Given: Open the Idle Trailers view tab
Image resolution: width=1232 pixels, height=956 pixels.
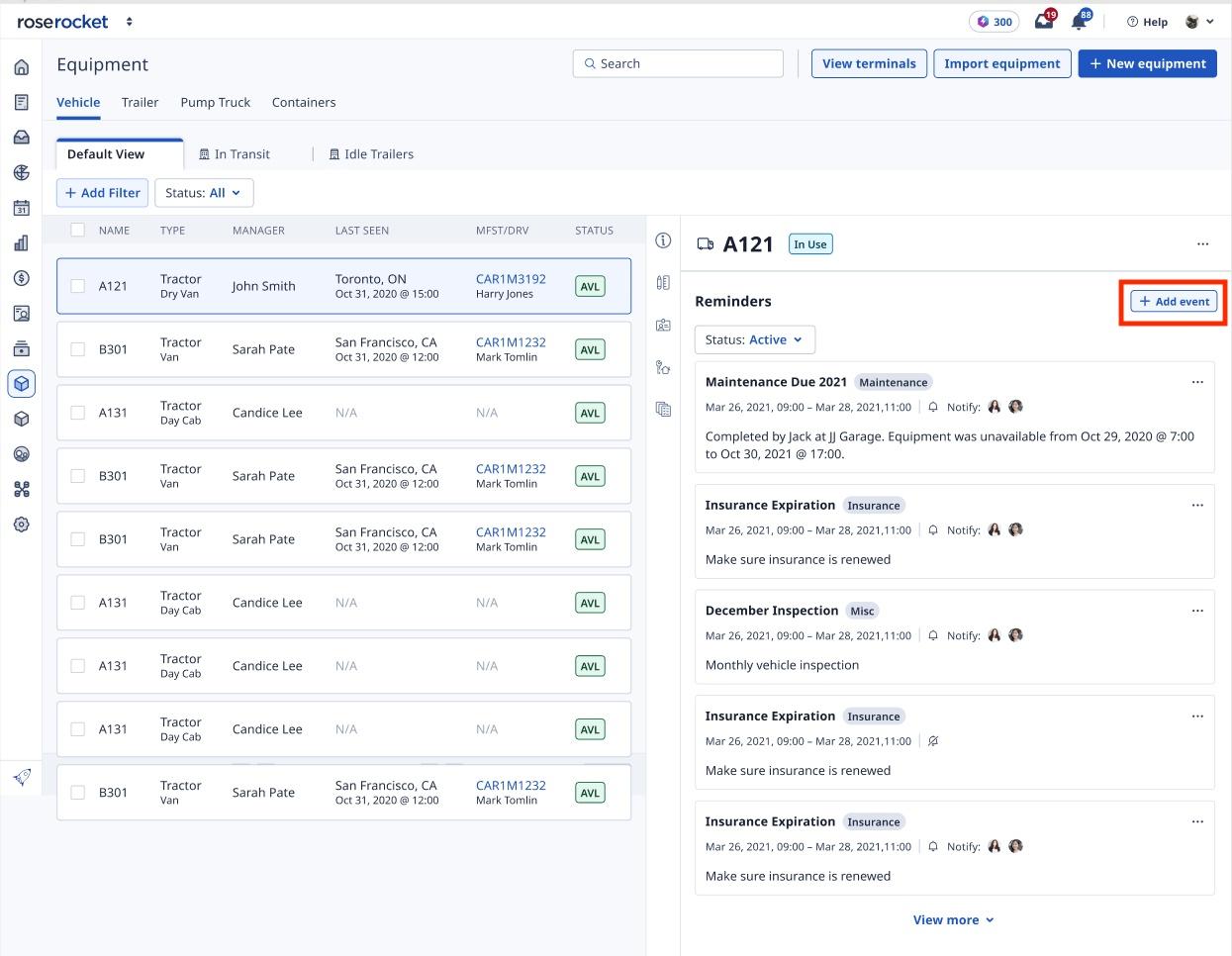Looking at the screenshot, I should click(x=371, y=154).
